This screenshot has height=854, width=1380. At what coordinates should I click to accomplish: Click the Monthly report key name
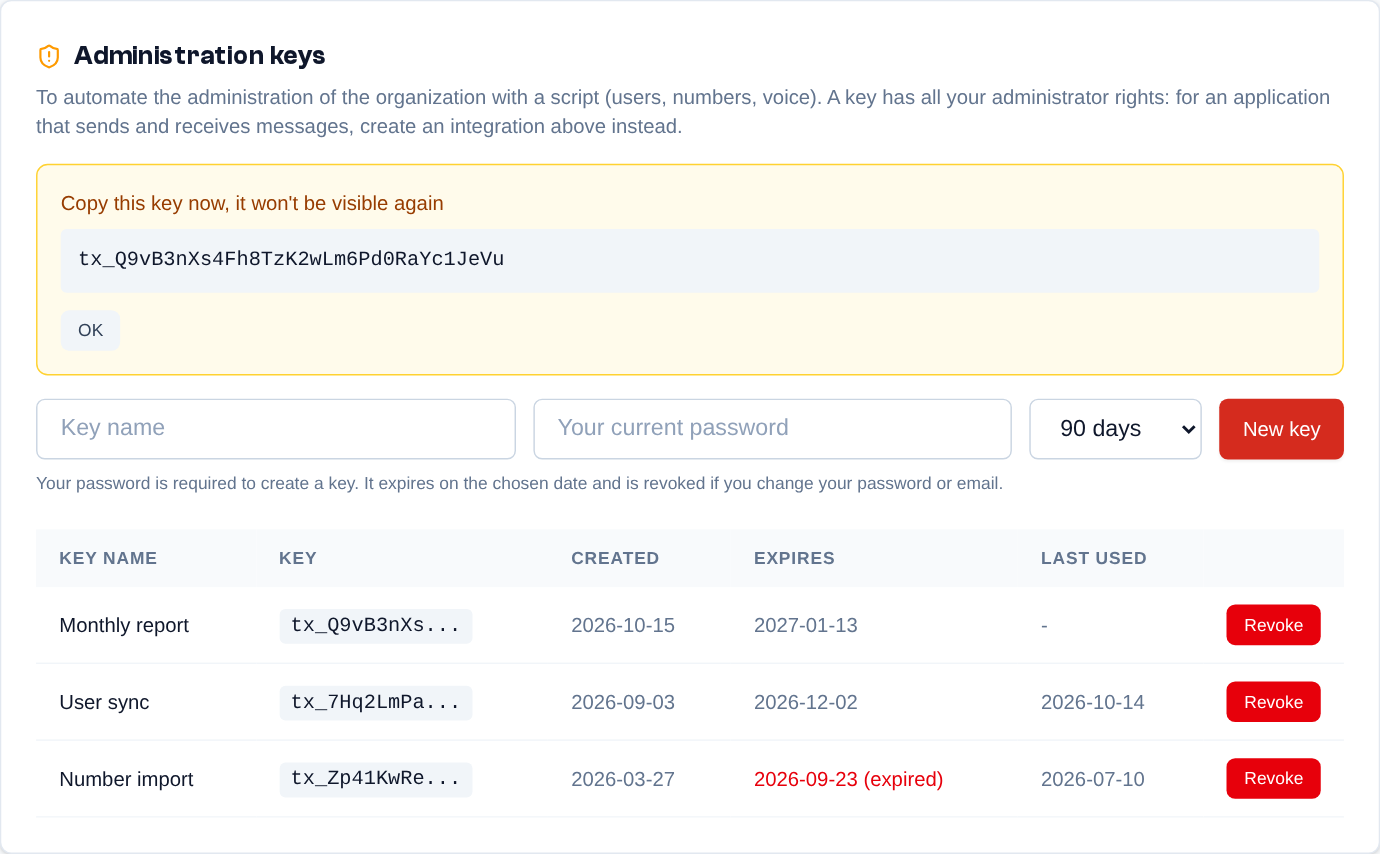pyautogui.click(x=124, y=626)
